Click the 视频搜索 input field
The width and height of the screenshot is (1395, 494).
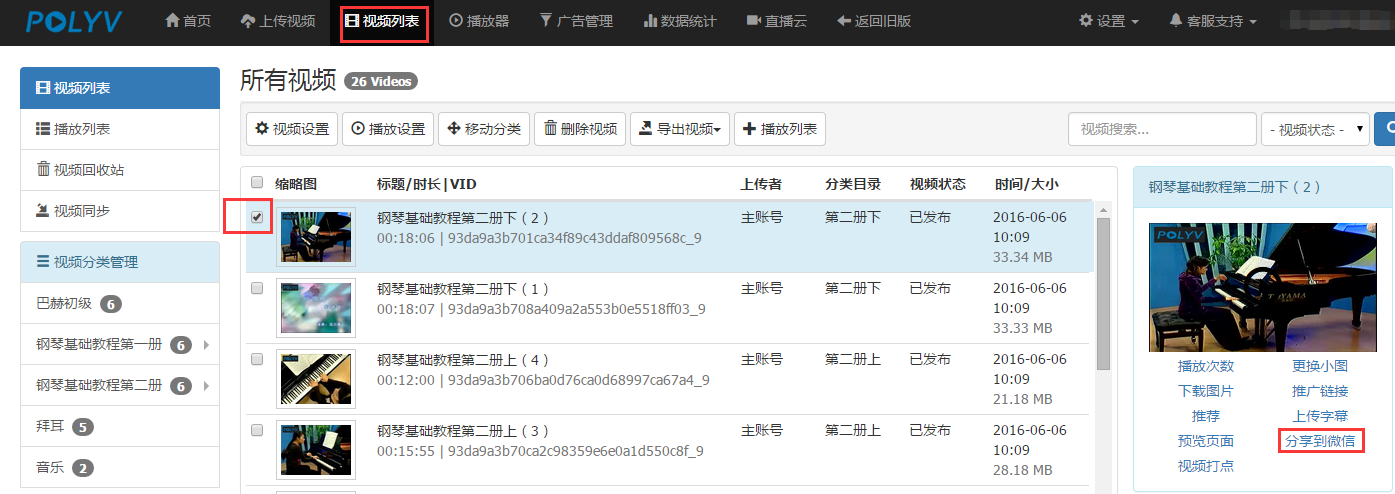[1161, 129]
